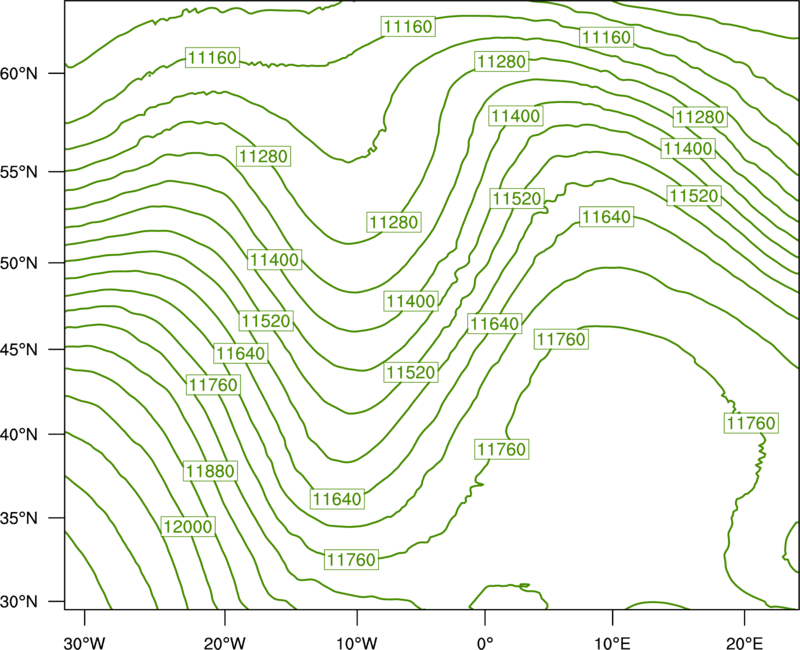Screen dimensions: 800x650
Task: Click the 11760 label directly above 12000's neighbor 11880
Action: 213,385
